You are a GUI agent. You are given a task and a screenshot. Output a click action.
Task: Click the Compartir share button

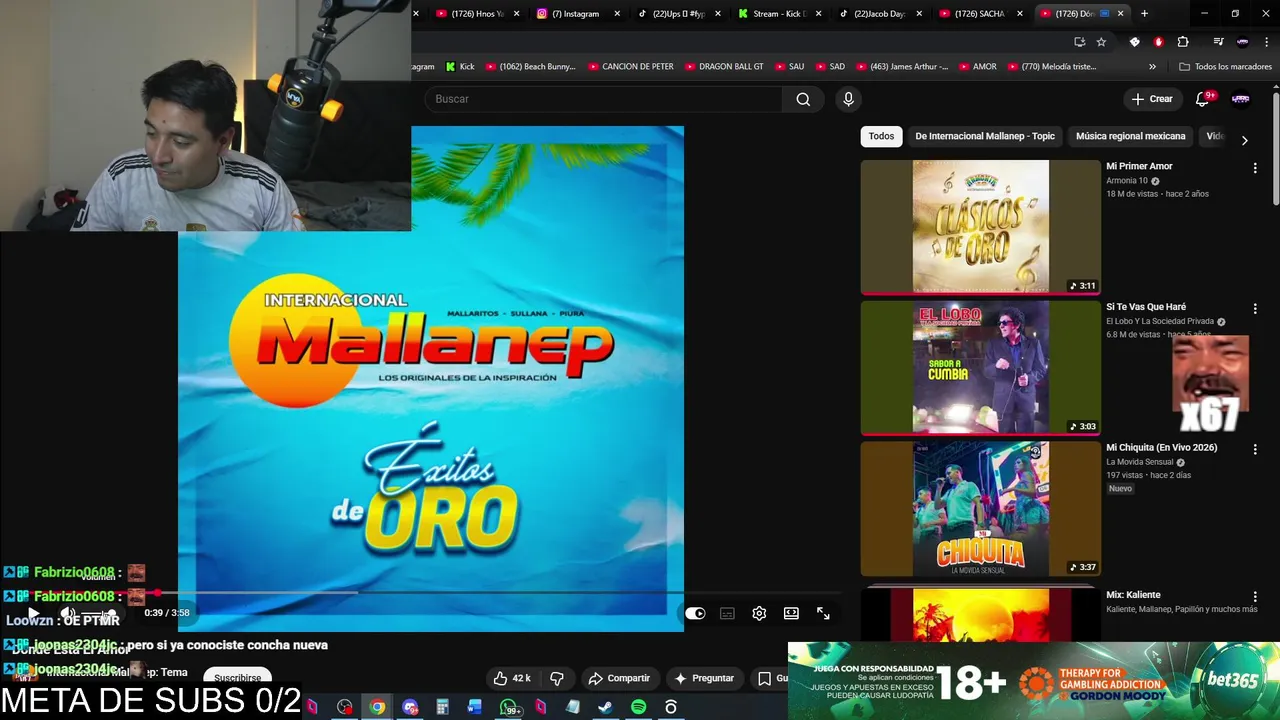[619, 678]
